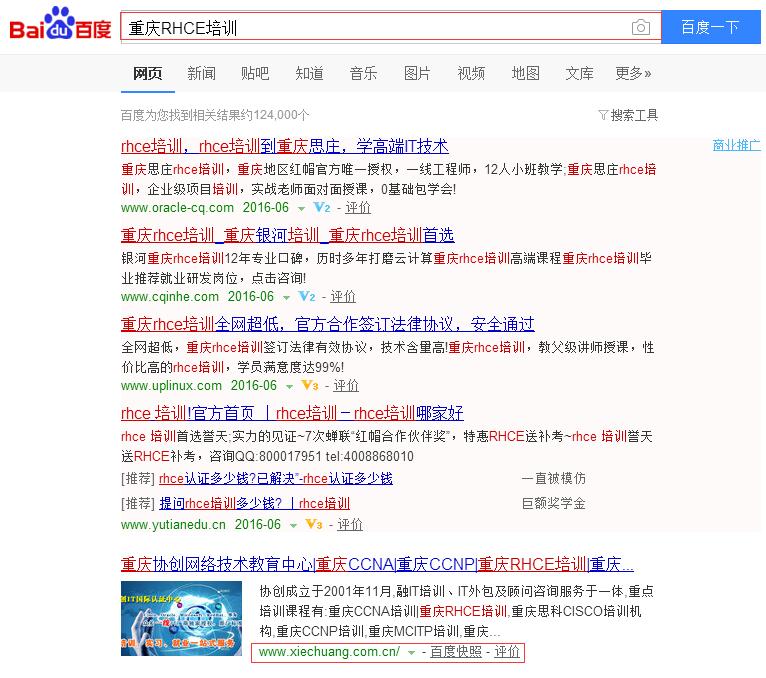This screenshot has width=766, height=678.
Task: Open the 更多» menu
Action: pos(633,73)
